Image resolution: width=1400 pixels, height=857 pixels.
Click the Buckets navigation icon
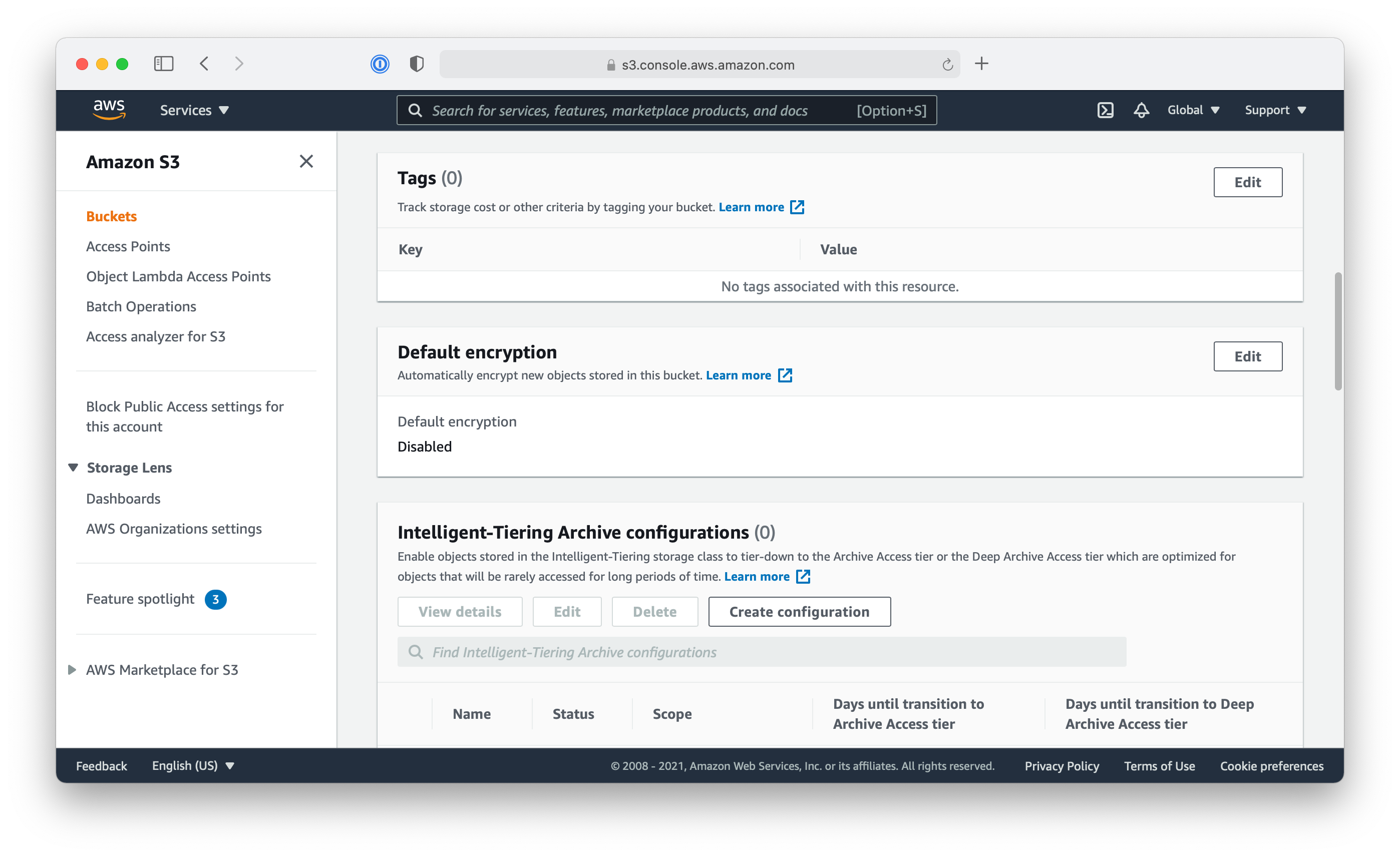coord(110,216)
